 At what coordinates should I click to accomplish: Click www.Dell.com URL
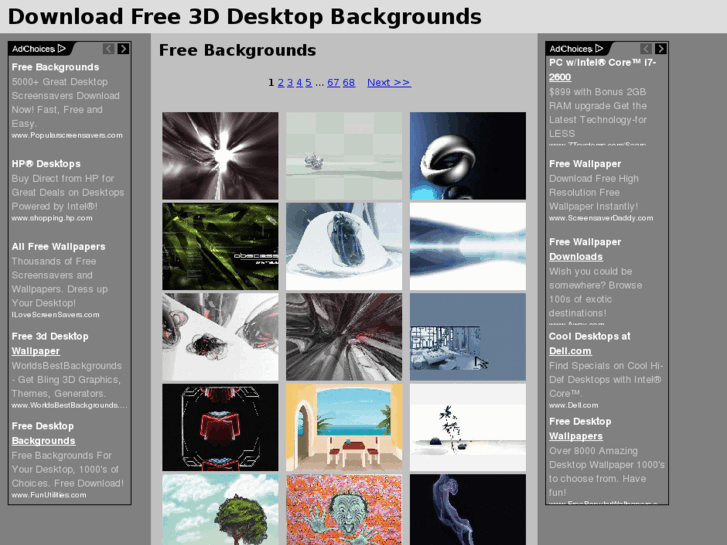[574, 405]
